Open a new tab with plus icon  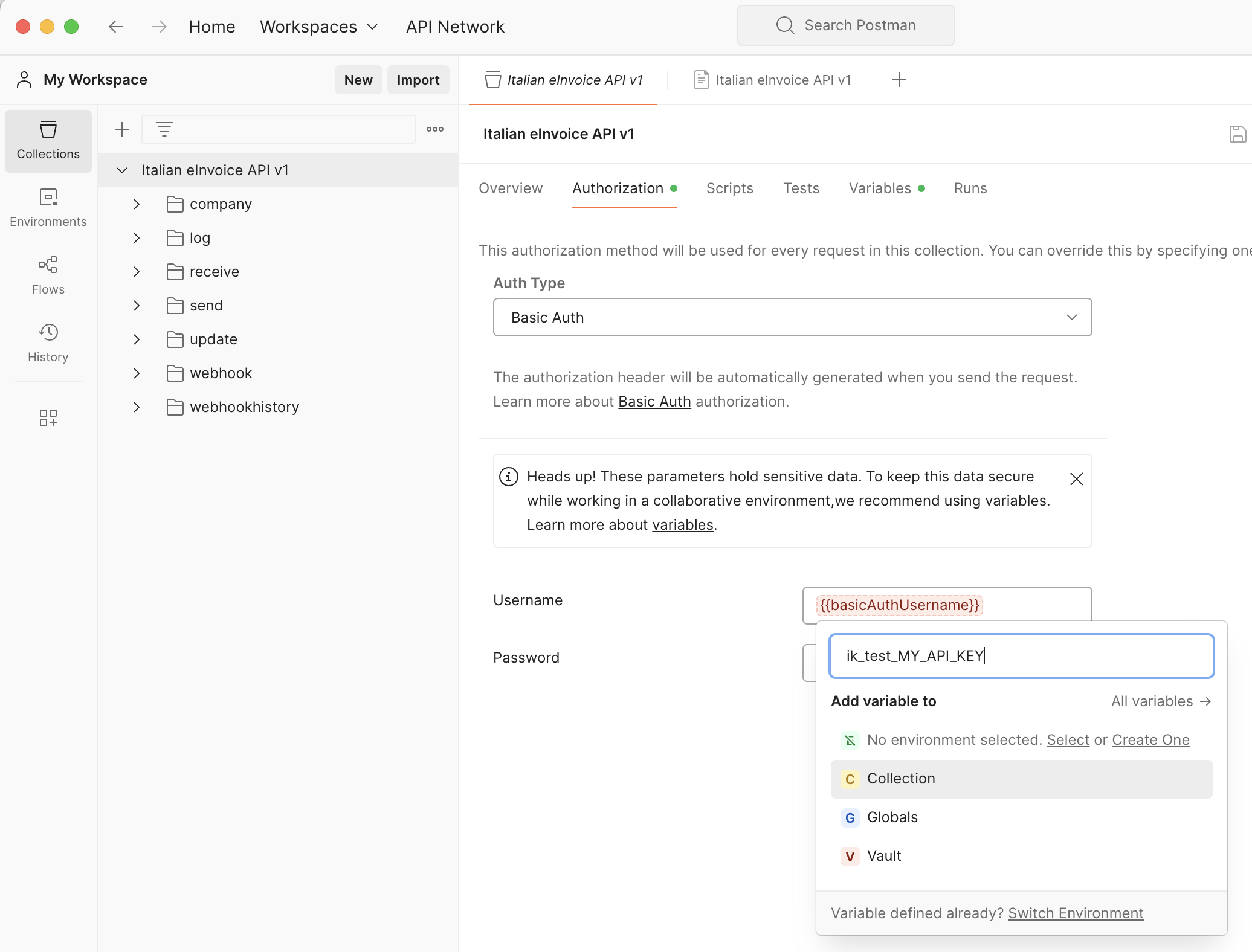899,80
